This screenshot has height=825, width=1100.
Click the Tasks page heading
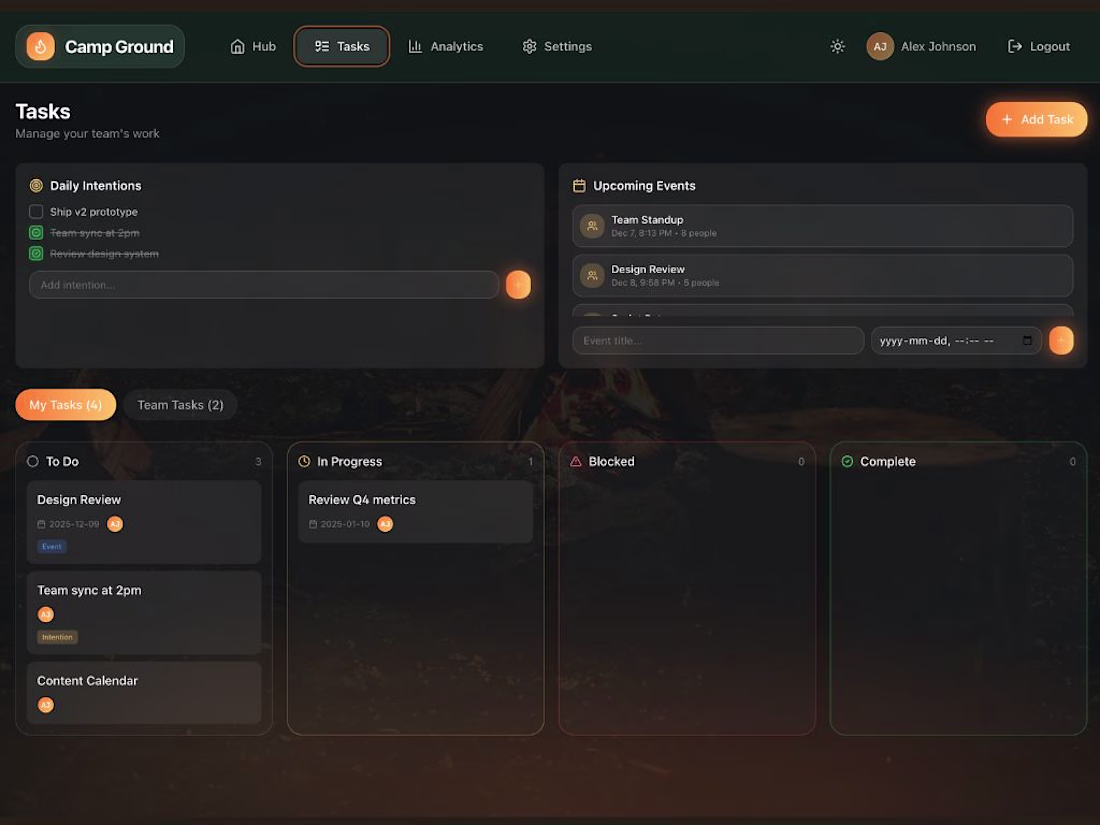[x=43, y=112]
